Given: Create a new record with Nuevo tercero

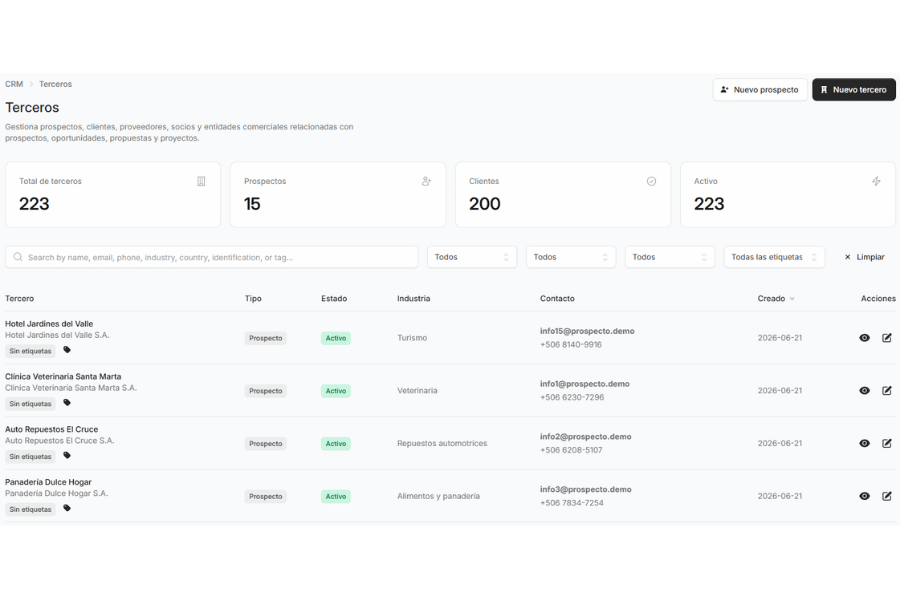Looking at the screenshot, I should tap(854, 90).
